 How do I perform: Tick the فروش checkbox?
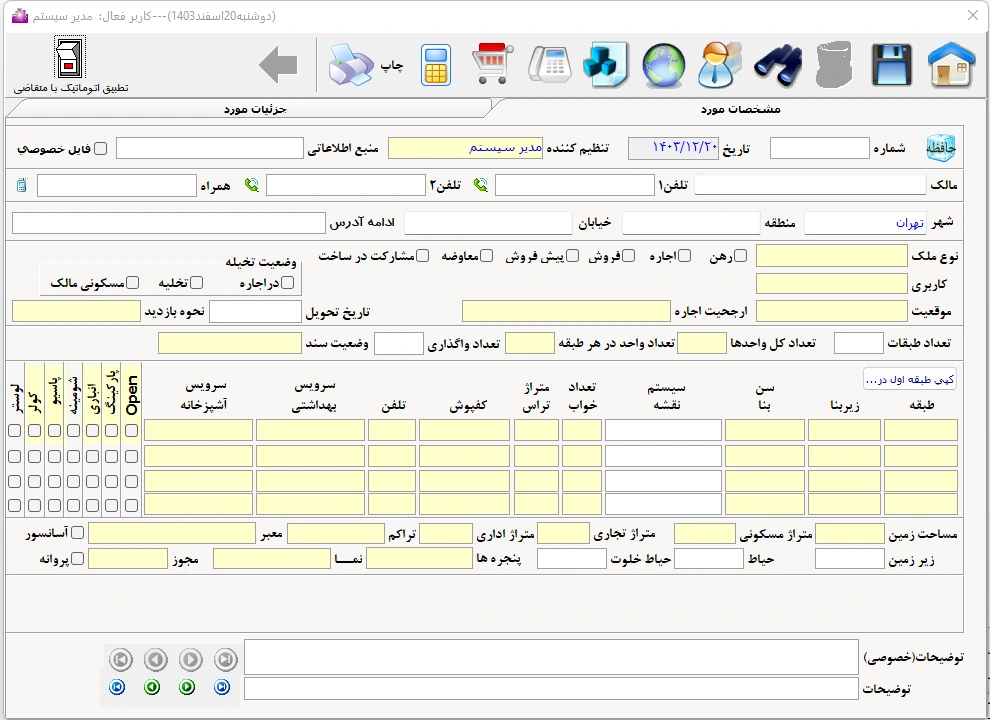[x=615, y=256]
